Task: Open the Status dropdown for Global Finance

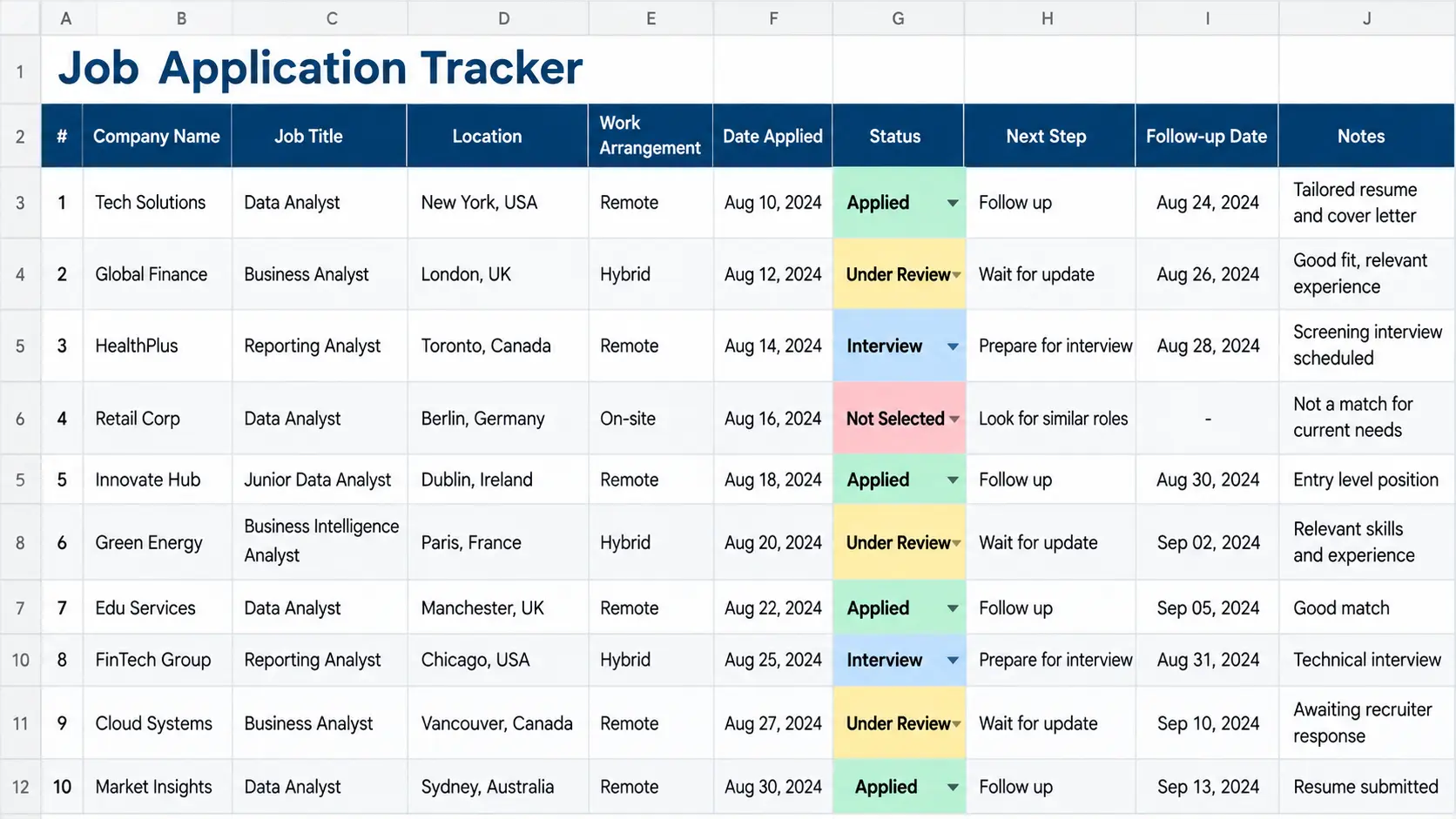Action: pyautogui.click(x=956, y=275)
